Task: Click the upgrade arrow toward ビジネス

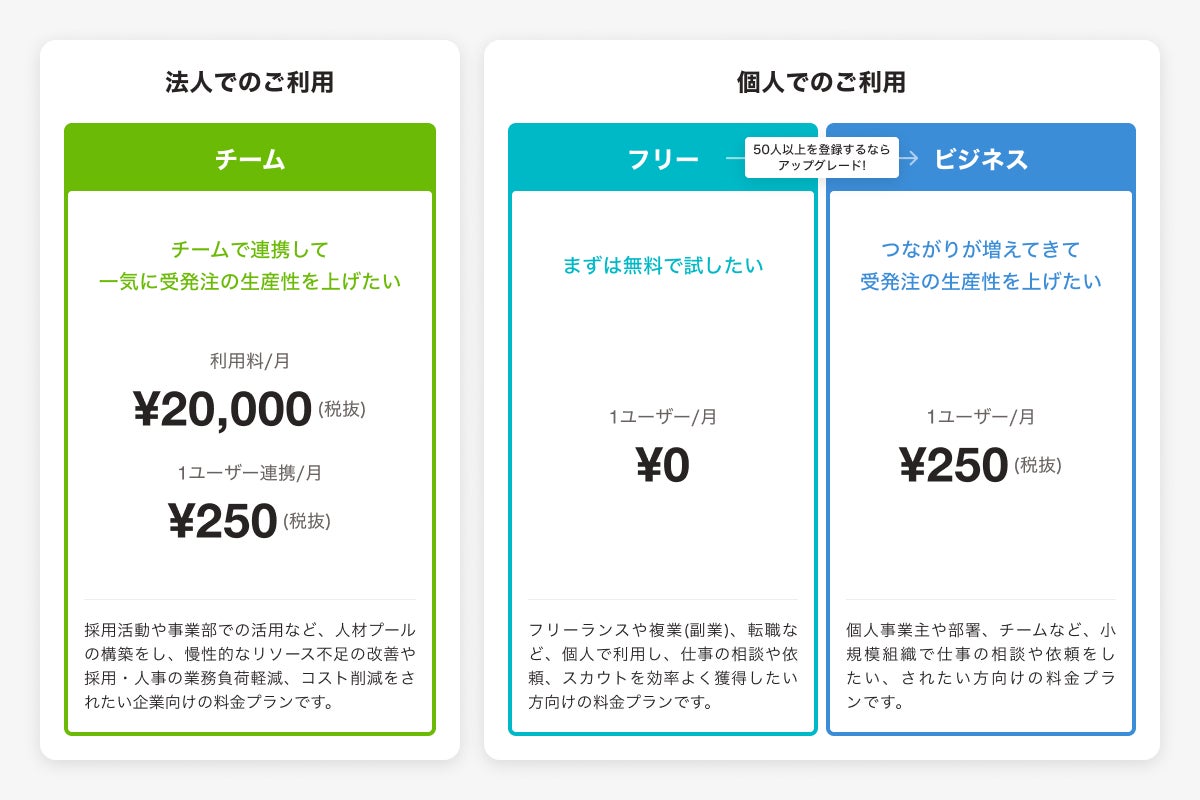Action: click(x=908, y=157)
